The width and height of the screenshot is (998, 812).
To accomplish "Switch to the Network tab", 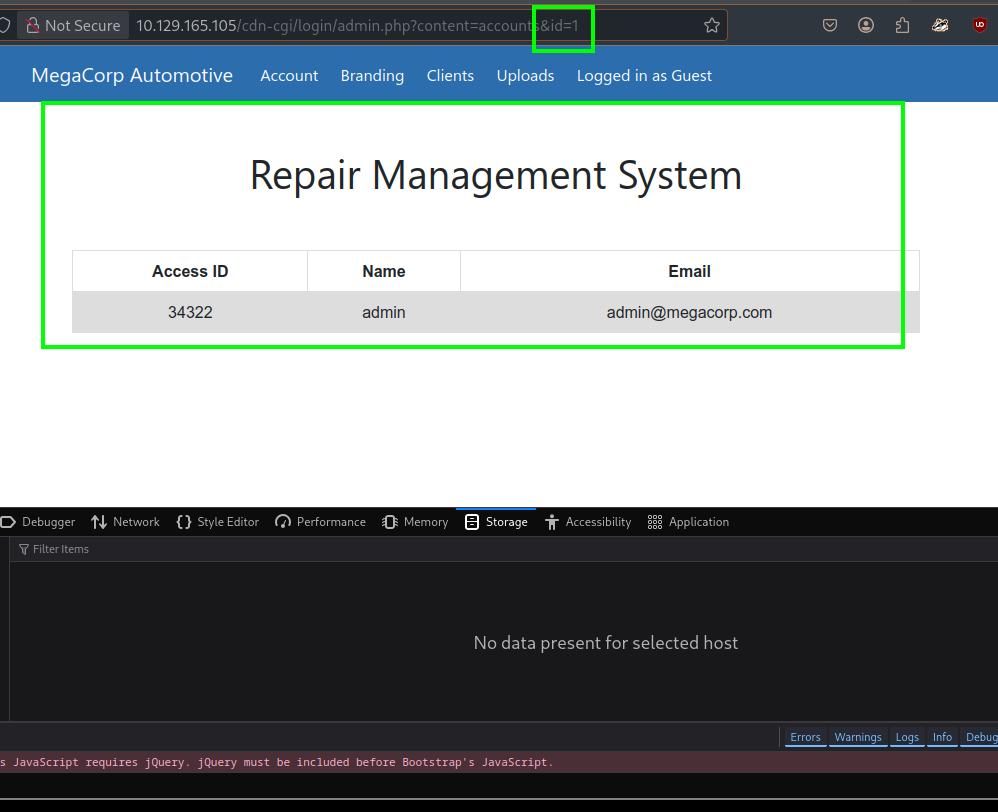I will click(125, 522).
